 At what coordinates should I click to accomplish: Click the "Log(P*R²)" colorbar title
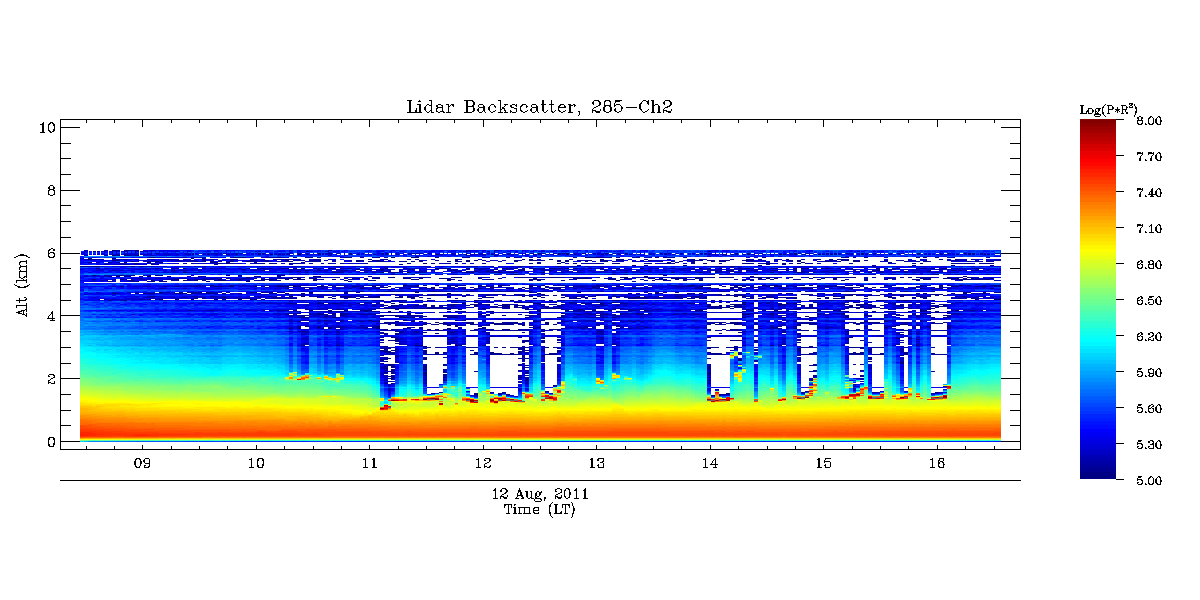[1109, 108]
